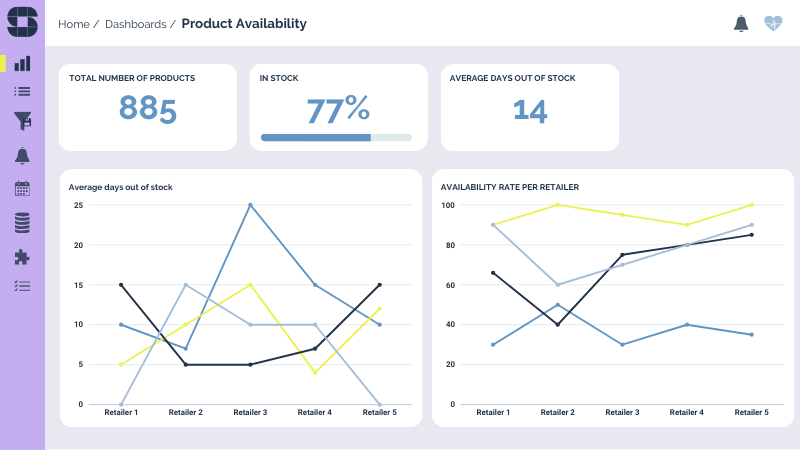Open the bar chart dashboards icon

coord(22,63)
